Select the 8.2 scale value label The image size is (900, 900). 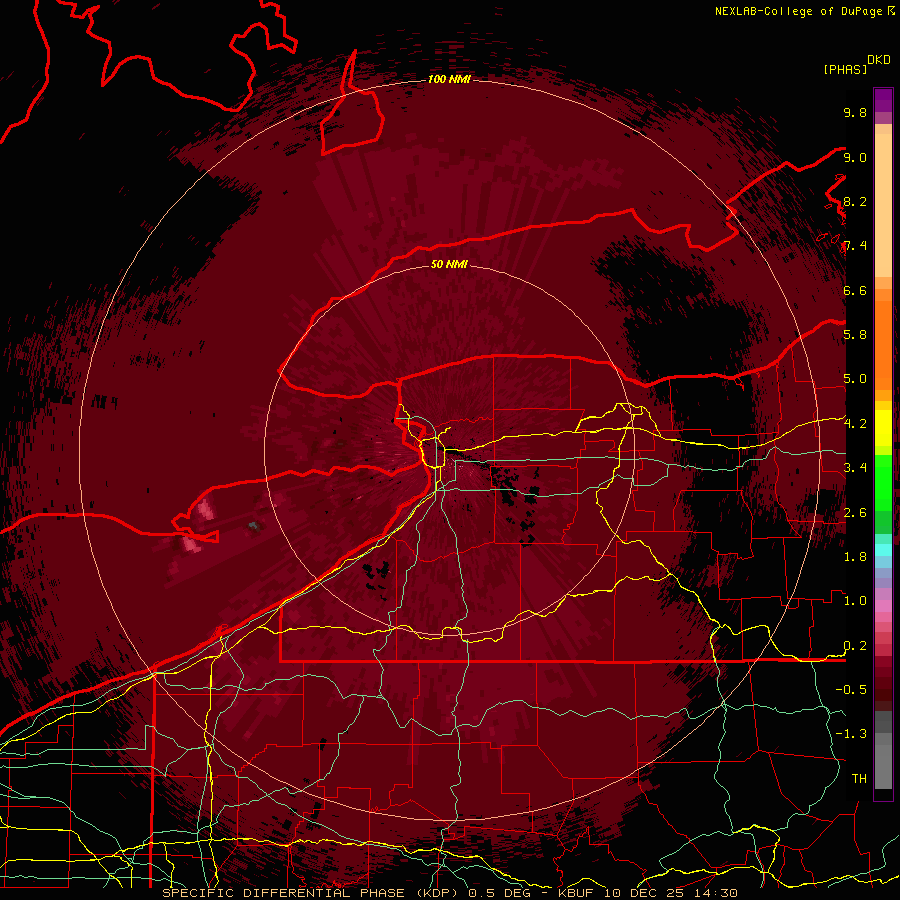pos(855,201)
